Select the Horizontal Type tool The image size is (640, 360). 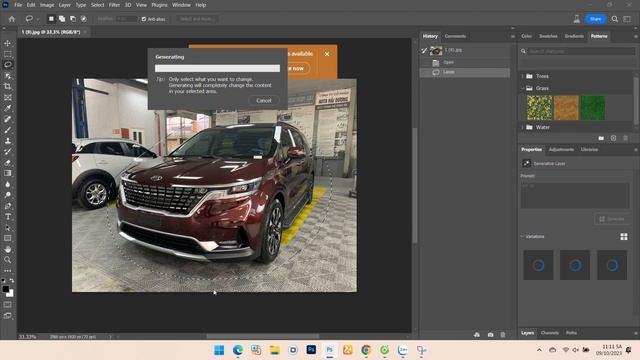click(x=8, y=217)
